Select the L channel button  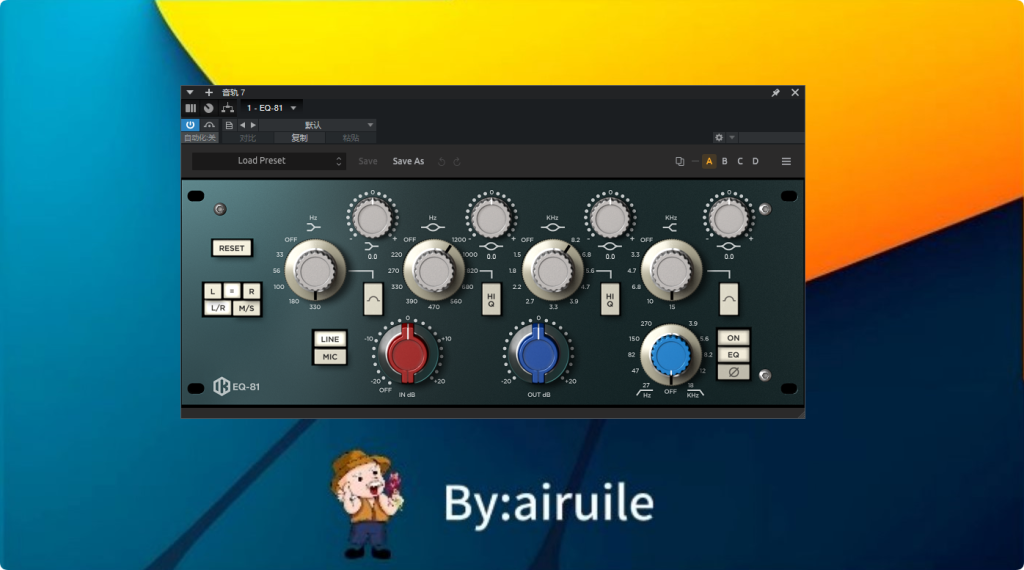click(212, 291)
